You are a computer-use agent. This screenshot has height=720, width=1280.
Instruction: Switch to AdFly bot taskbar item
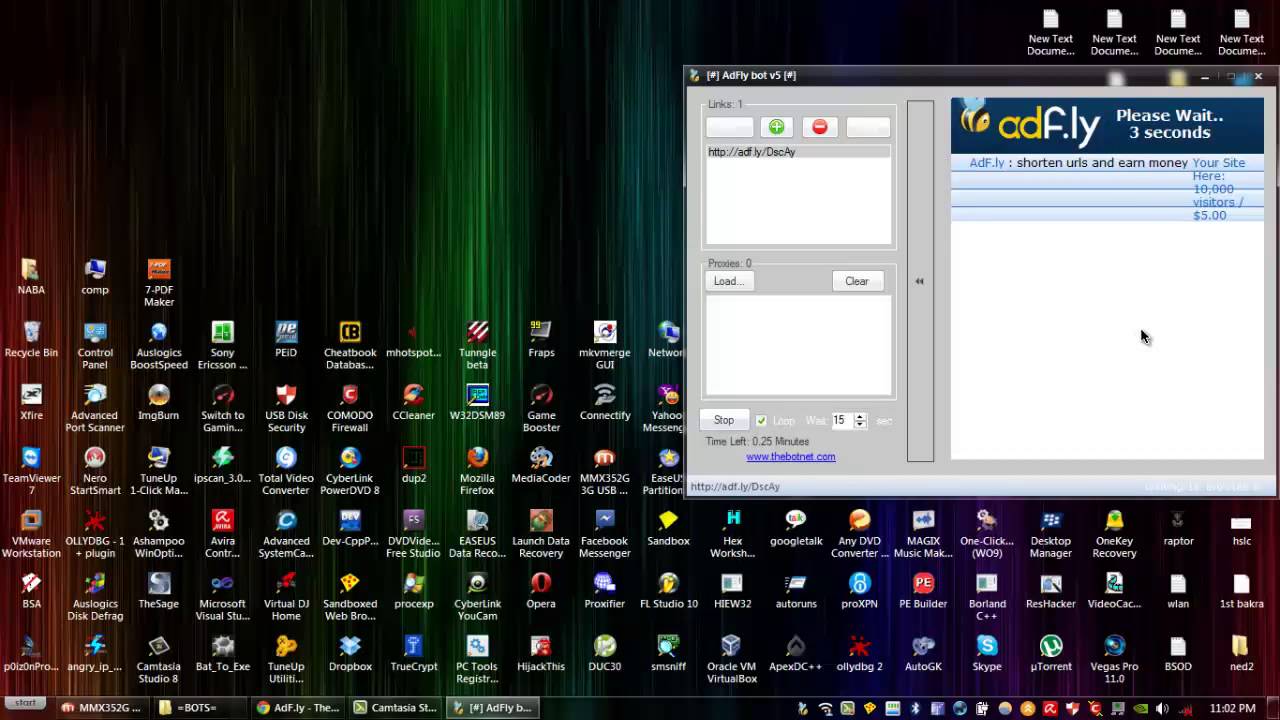click(x=492, y=707)
